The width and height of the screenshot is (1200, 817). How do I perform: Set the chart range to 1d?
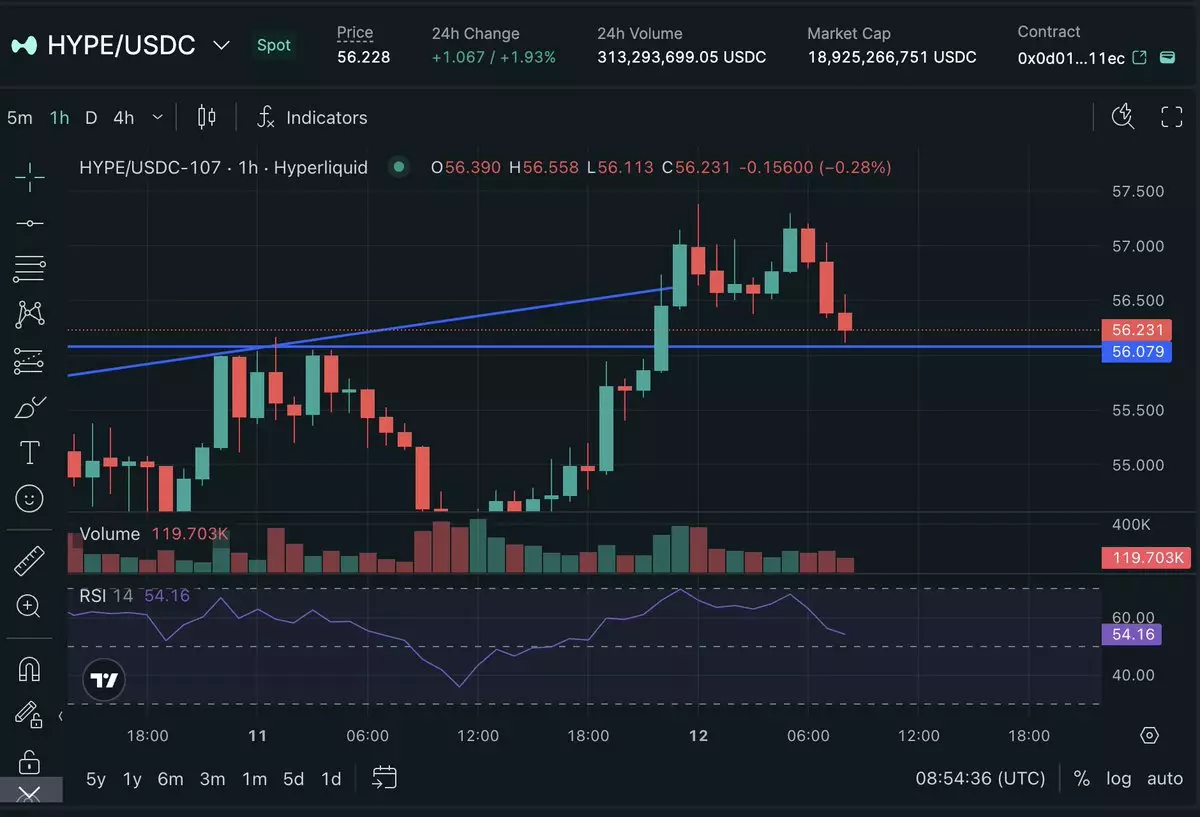[x=331, y=779]
